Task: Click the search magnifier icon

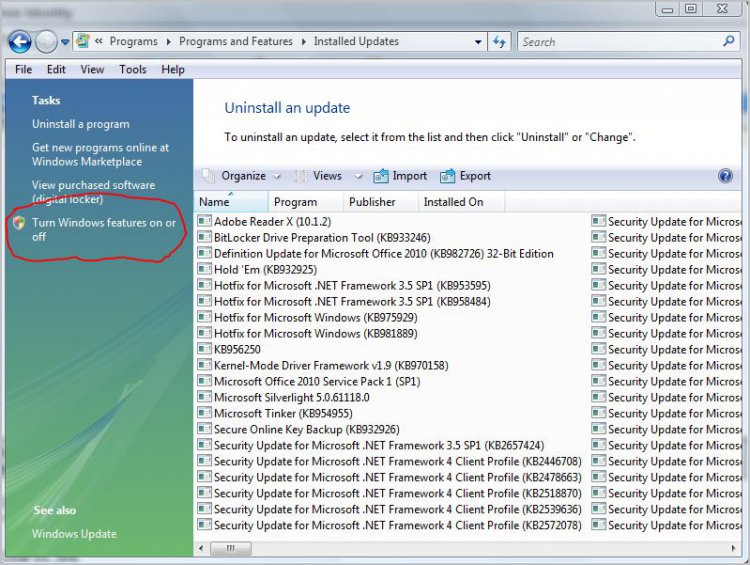Action: tap(729, 41)
